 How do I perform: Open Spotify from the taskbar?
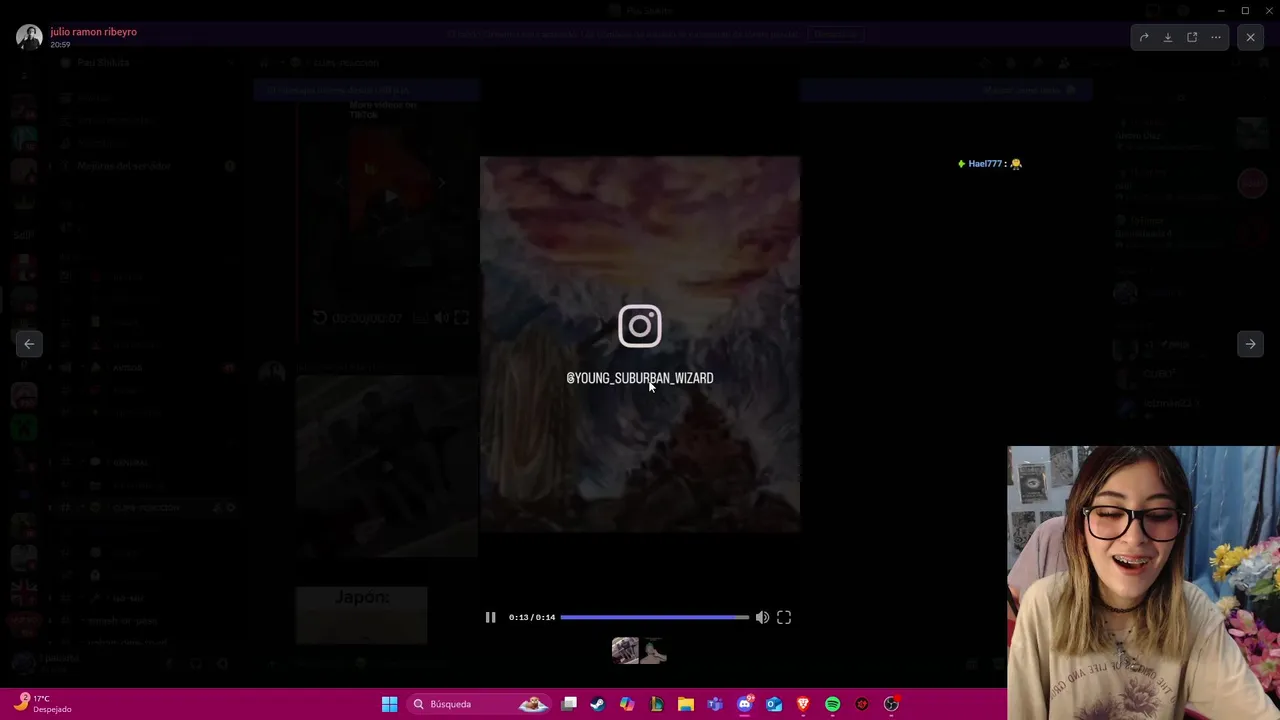tap(832, 704)
